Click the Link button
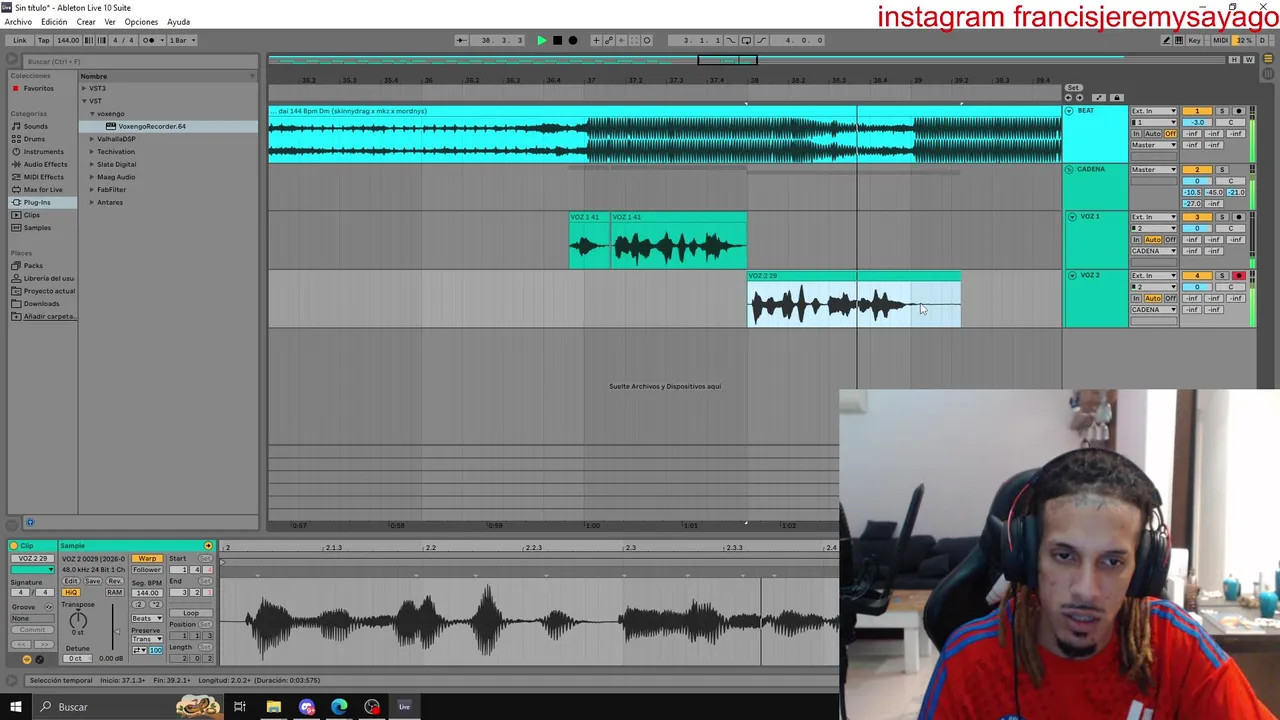 point(20,40)
